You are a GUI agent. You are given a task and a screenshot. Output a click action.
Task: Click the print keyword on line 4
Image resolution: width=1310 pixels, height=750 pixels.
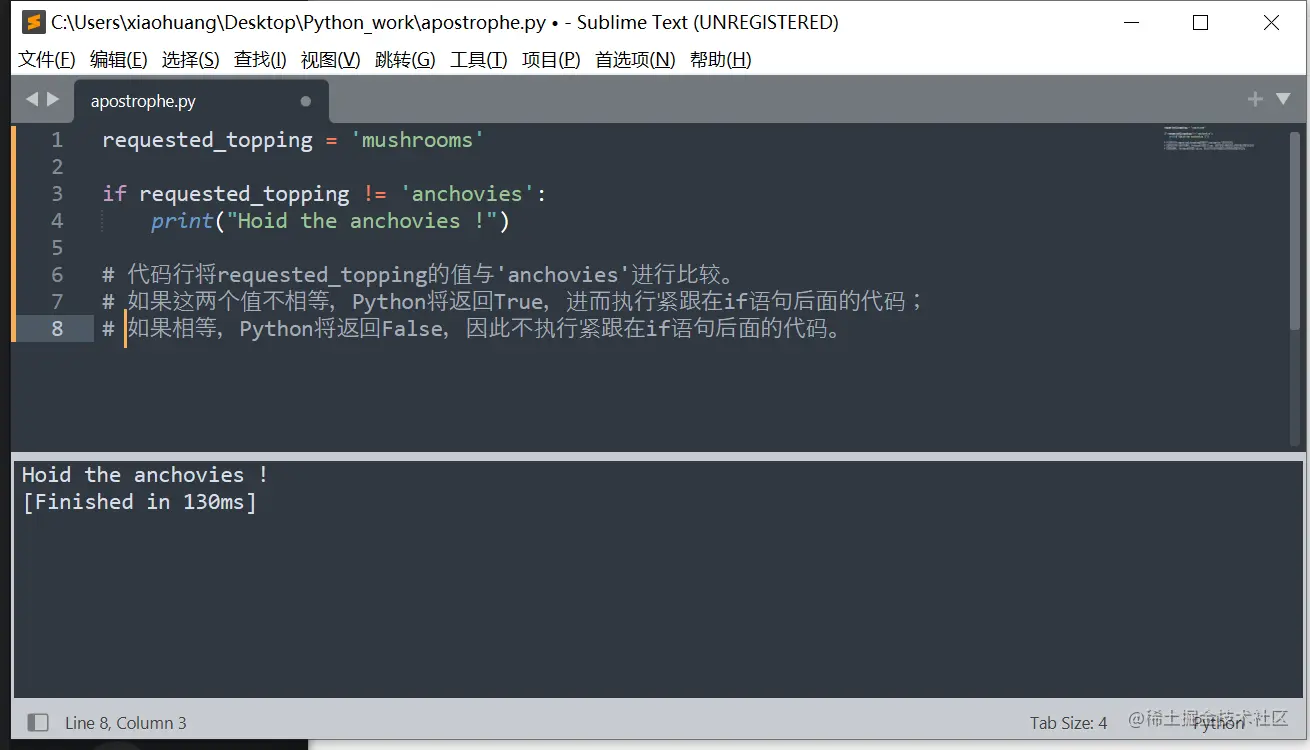[x=182, y=221]
